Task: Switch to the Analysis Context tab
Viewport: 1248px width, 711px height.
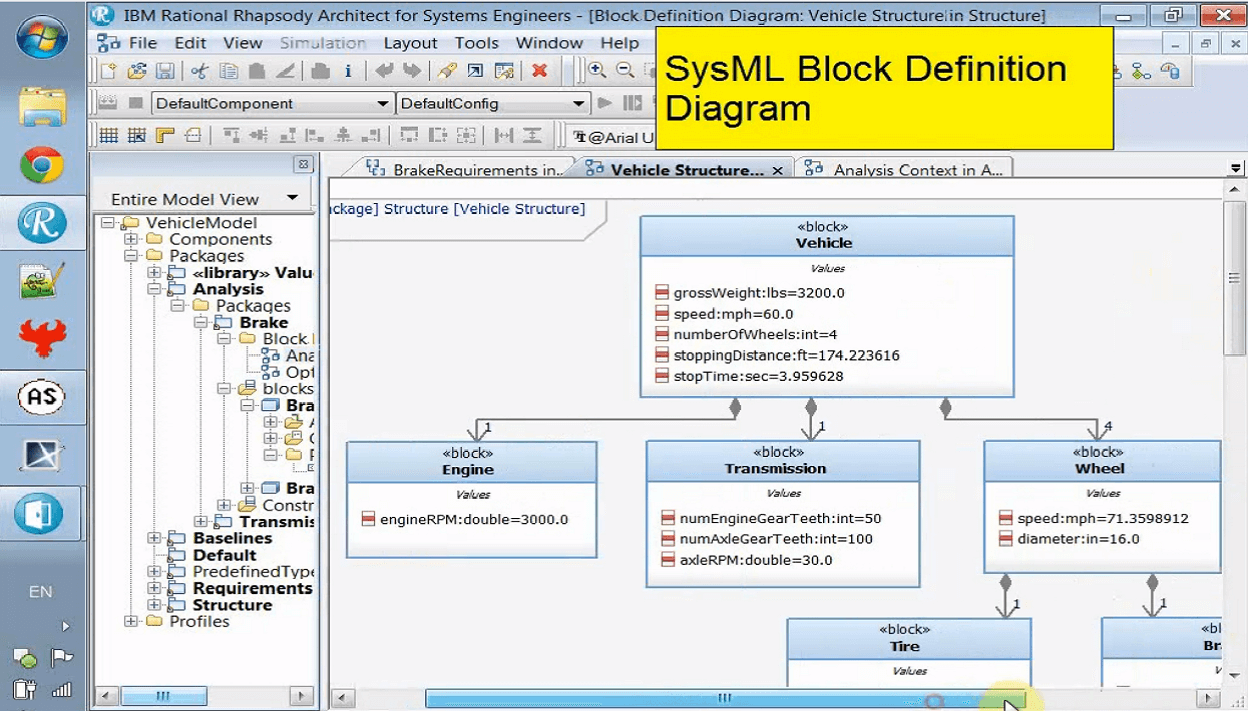Action: 903,170
